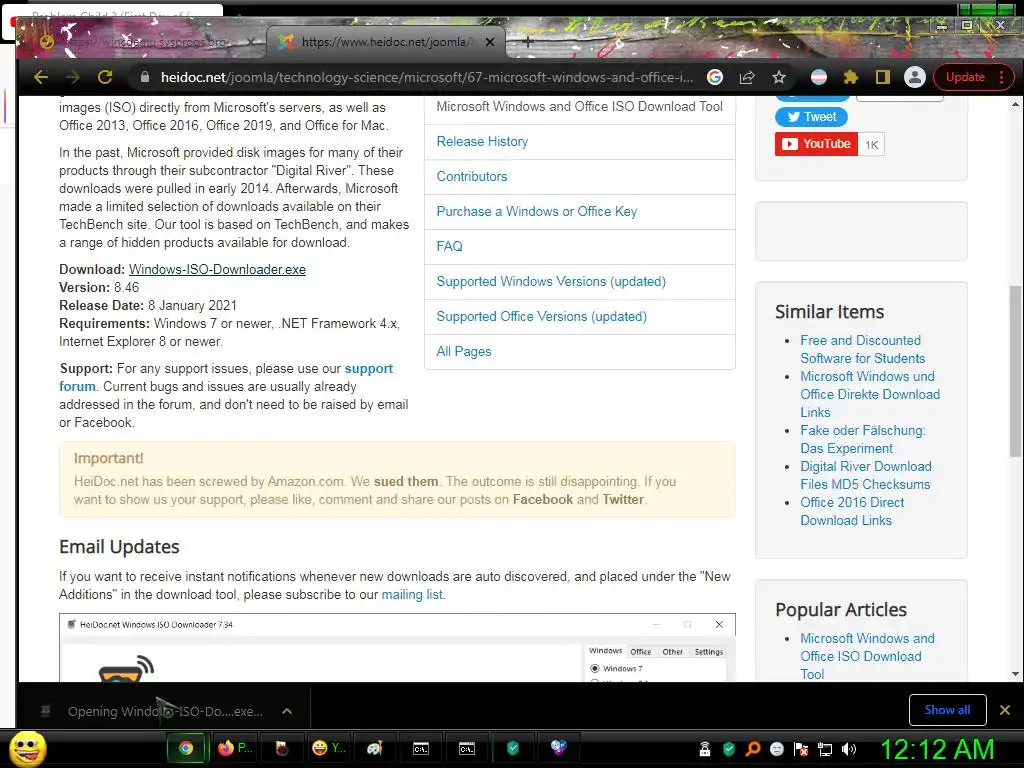Open the blue bubbles taskbar icon

(558, 748)
